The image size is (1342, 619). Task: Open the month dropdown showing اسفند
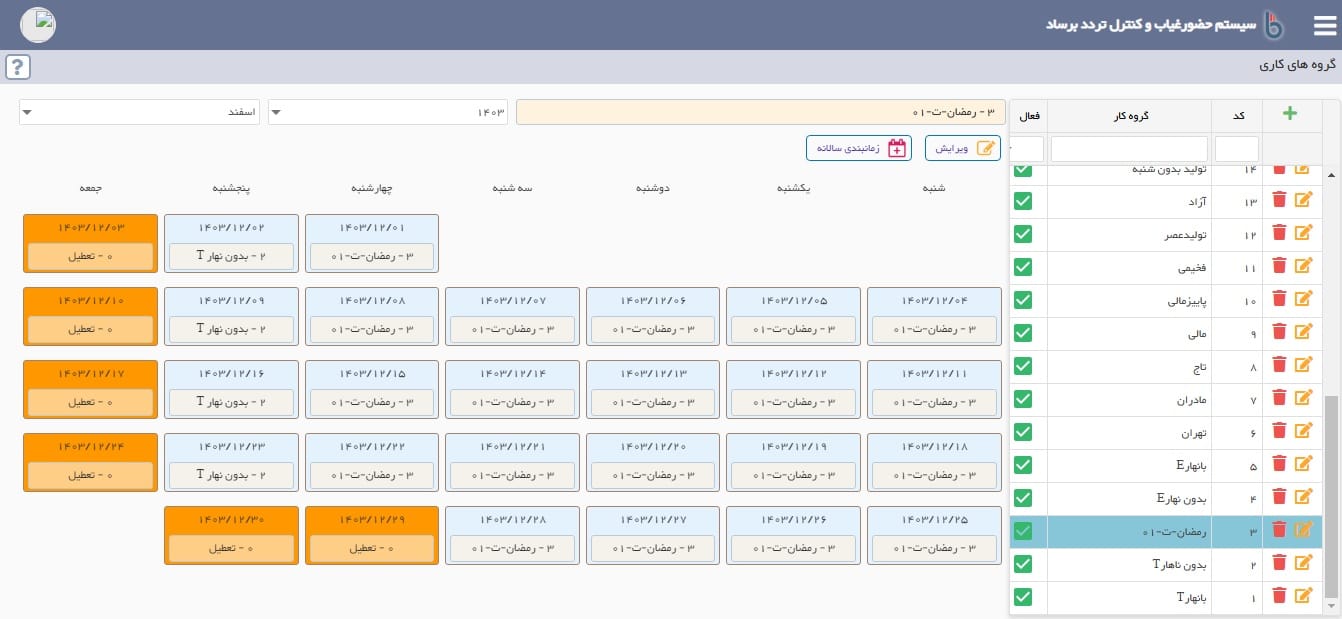139,112
